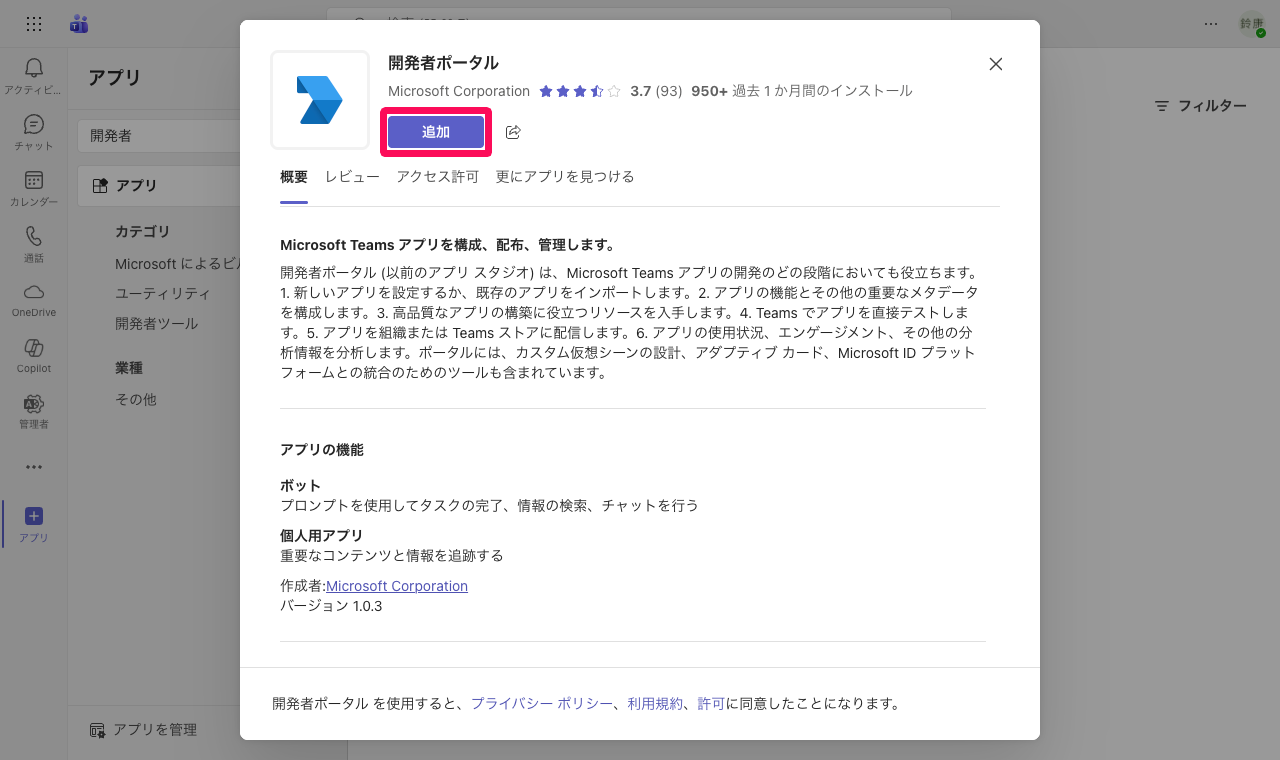Viewport: 1280px width, 760px height.
Task: Open the 許可 link
Action: click(711, 703)
